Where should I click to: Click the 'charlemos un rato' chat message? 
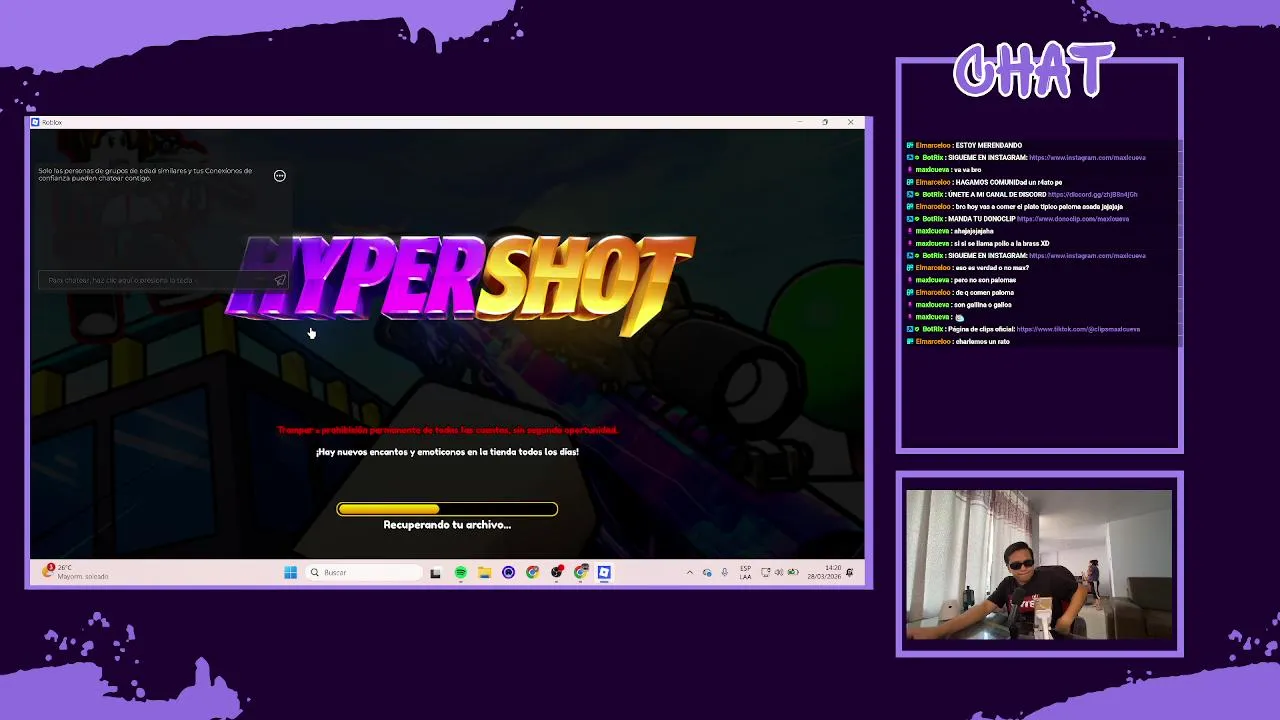(x=982, y=342)
